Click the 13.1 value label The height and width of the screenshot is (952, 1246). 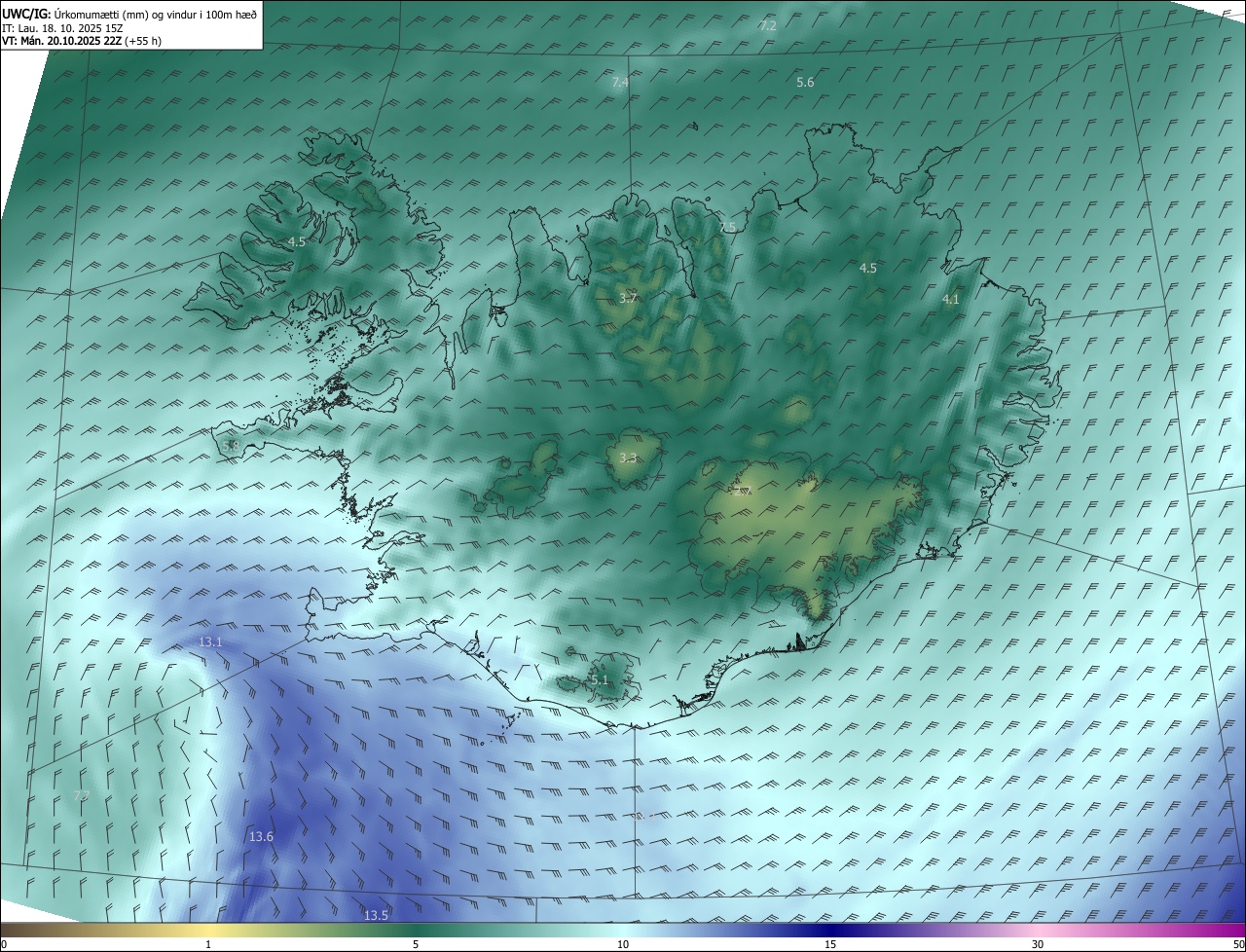(x=210, y=641)
